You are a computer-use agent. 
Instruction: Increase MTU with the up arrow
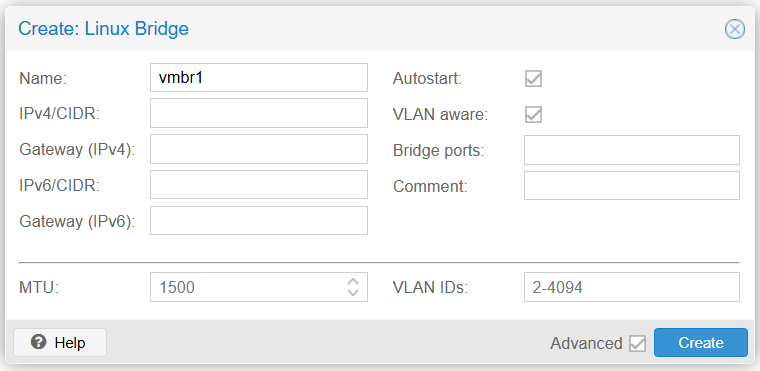353,282
